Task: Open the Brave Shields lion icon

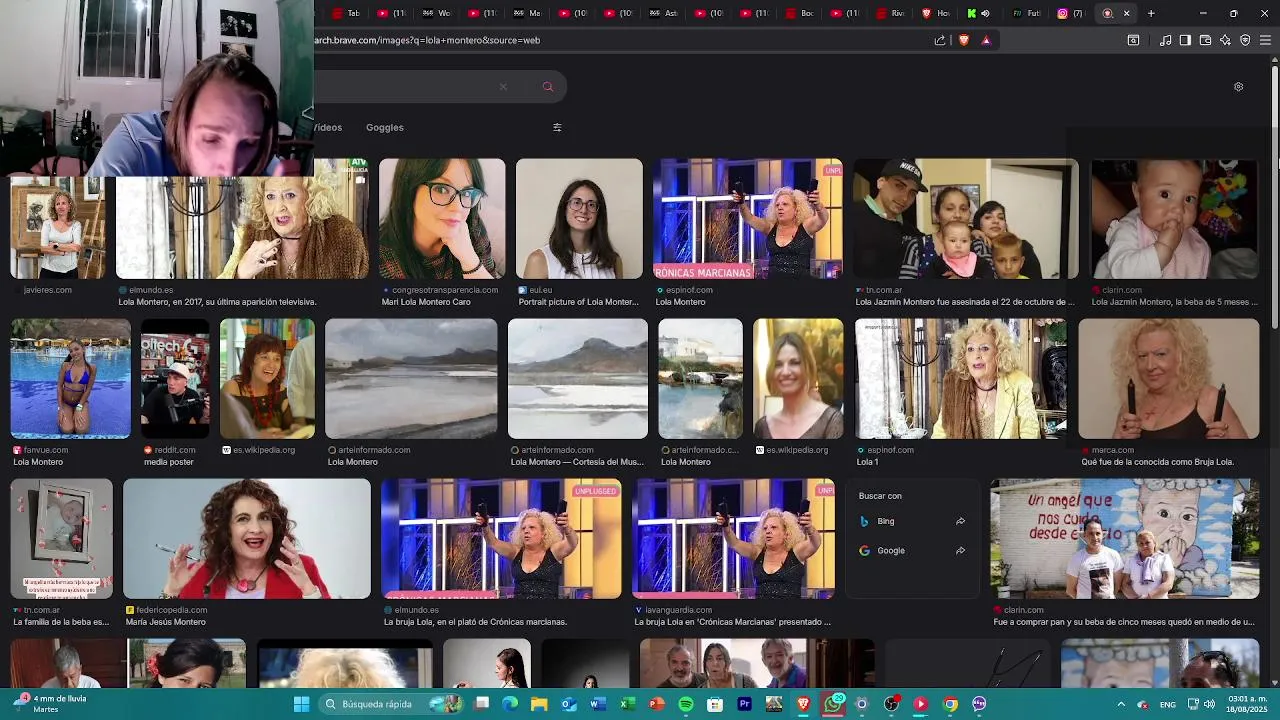Action: pos(964,40)
